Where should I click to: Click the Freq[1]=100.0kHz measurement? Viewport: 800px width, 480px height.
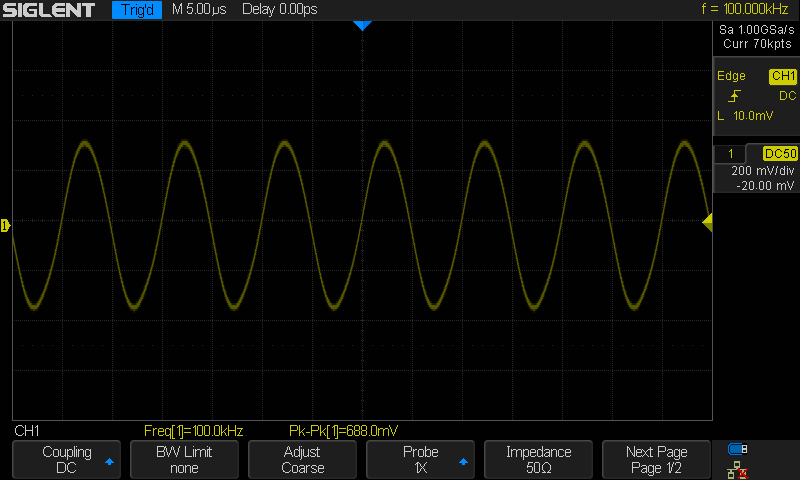(193, 431)
